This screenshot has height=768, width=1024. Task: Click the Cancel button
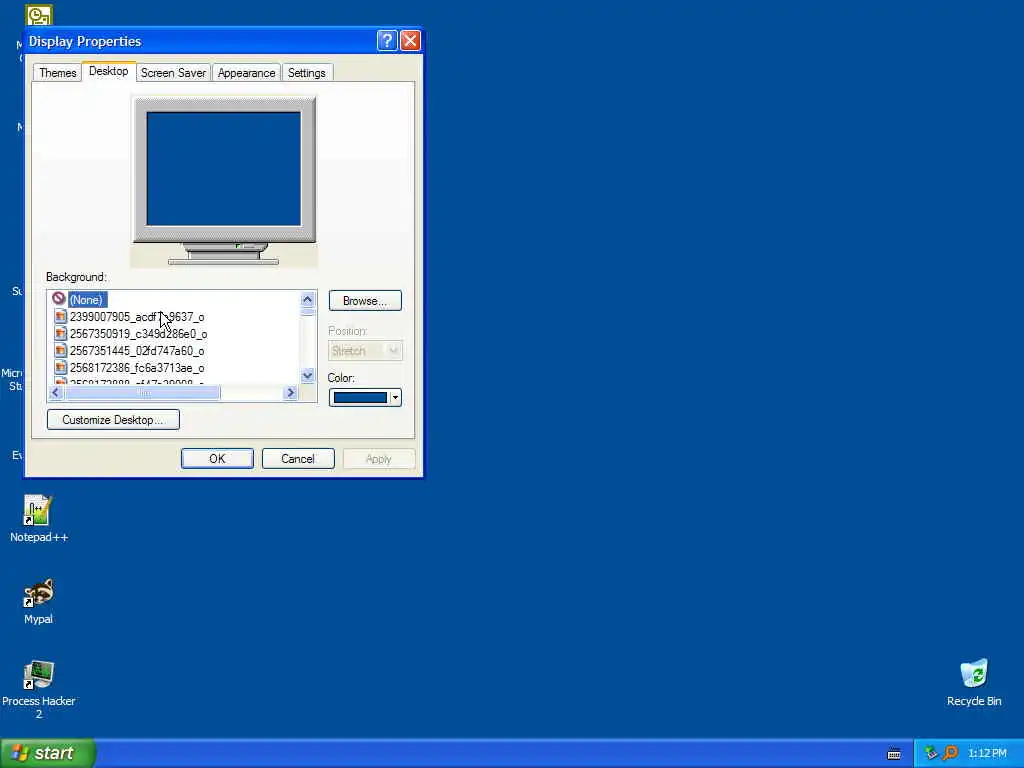[x=298, y=458]
